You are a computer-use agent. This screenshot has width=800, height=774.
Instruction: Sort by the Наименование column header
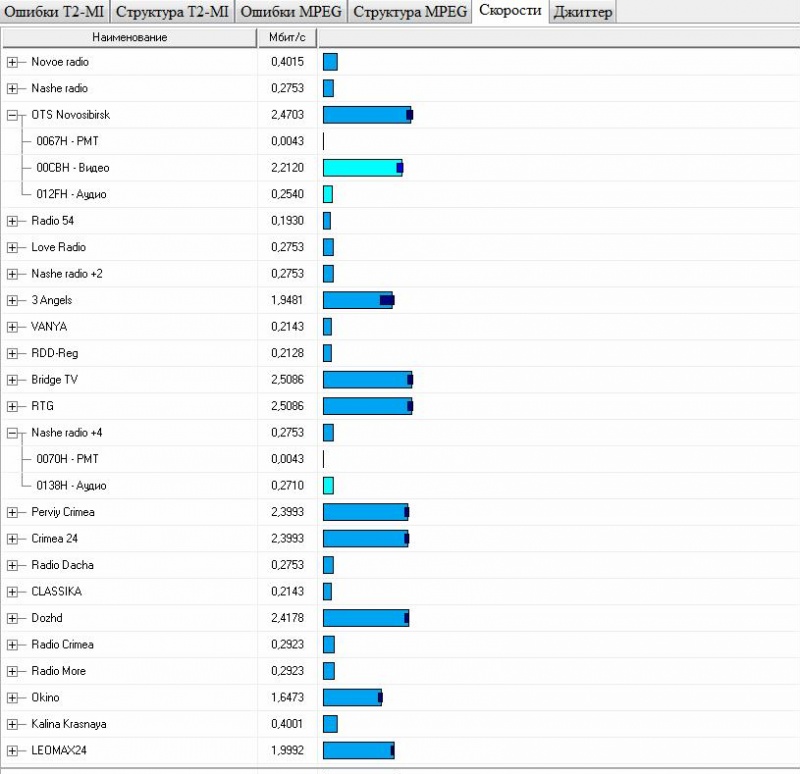point(130,37)
